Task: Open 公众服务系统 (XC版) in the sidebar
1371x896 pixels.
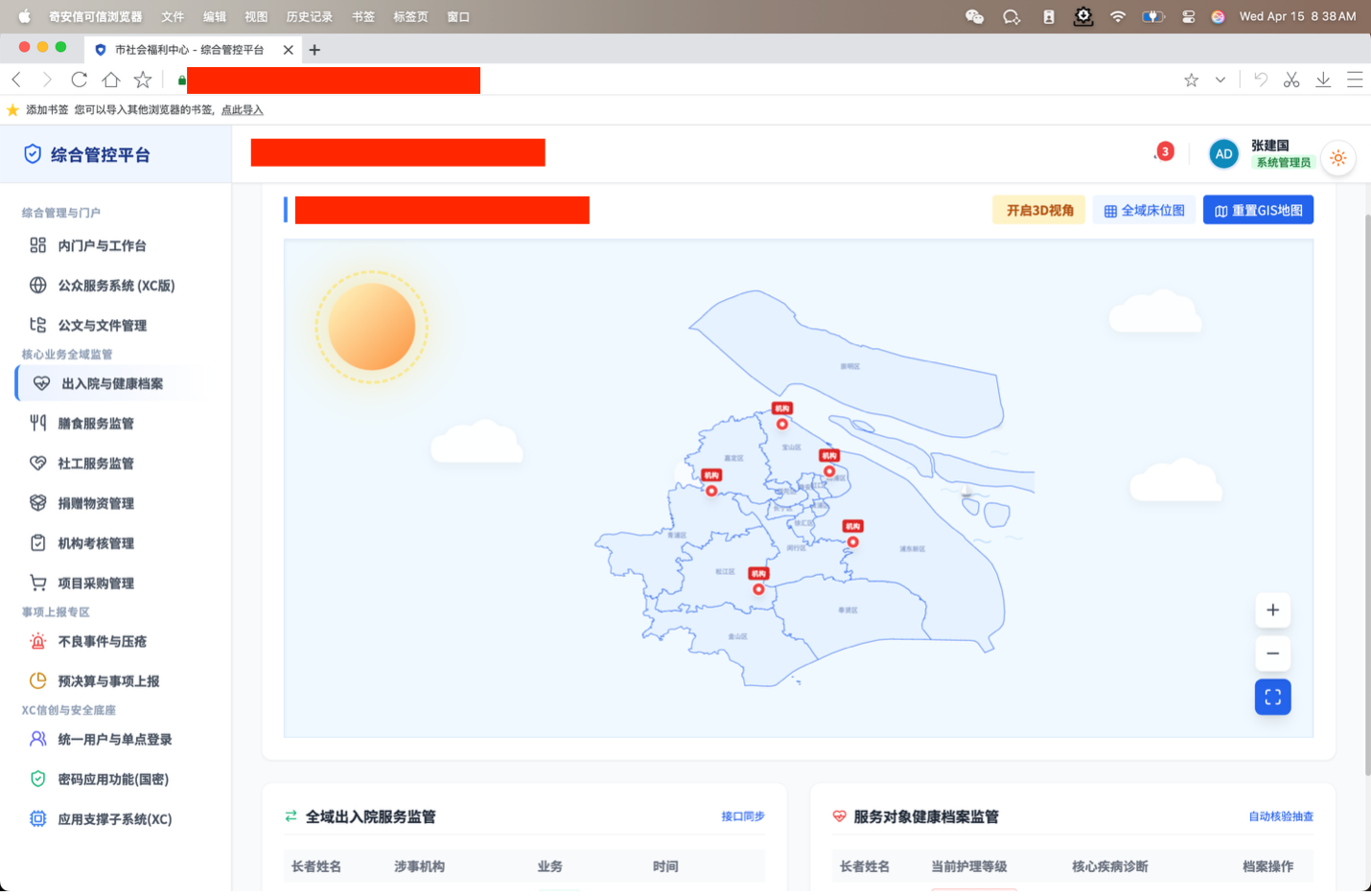Action: coord(115,286)
